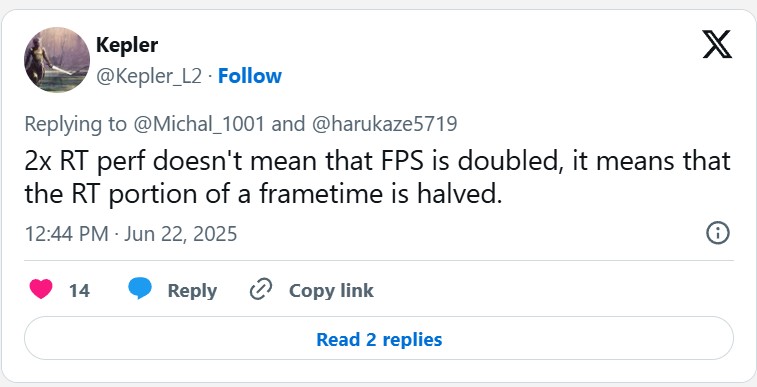
Task: Click the Reply text label
Action: pyautogui.click(x=192, y=290)
